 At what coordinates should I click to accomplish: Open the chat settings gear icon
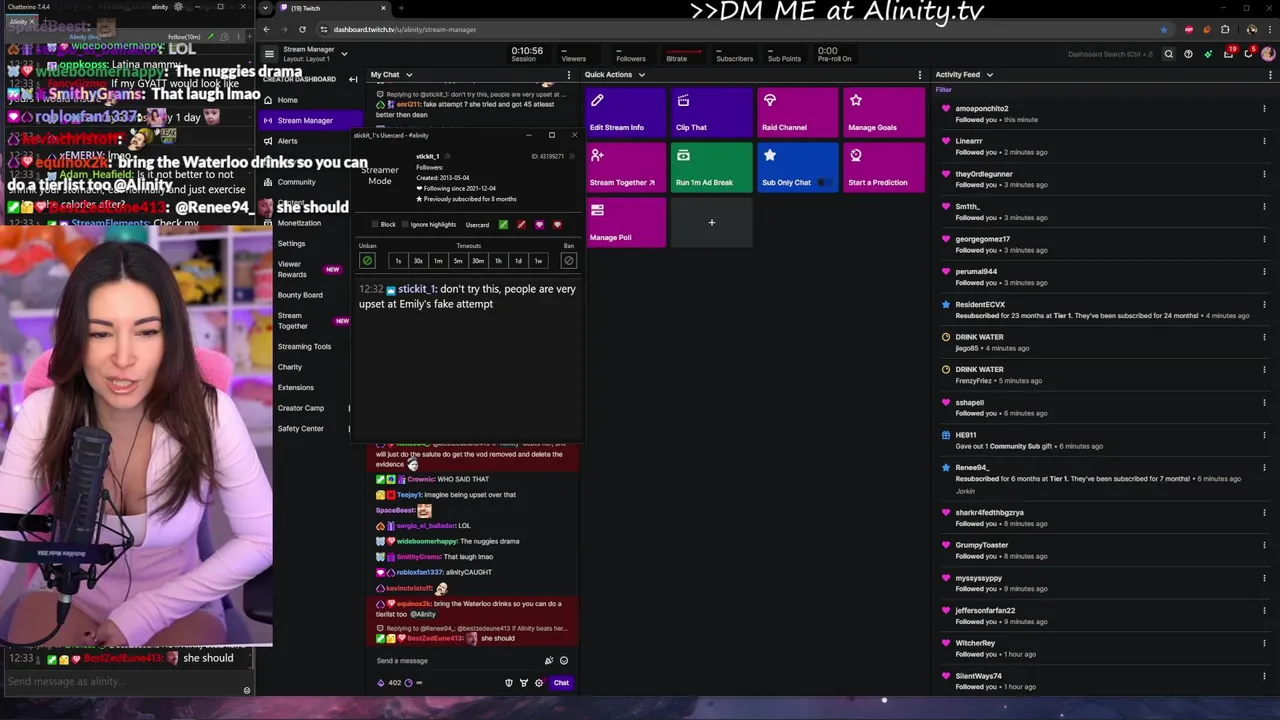coord(539,683)
